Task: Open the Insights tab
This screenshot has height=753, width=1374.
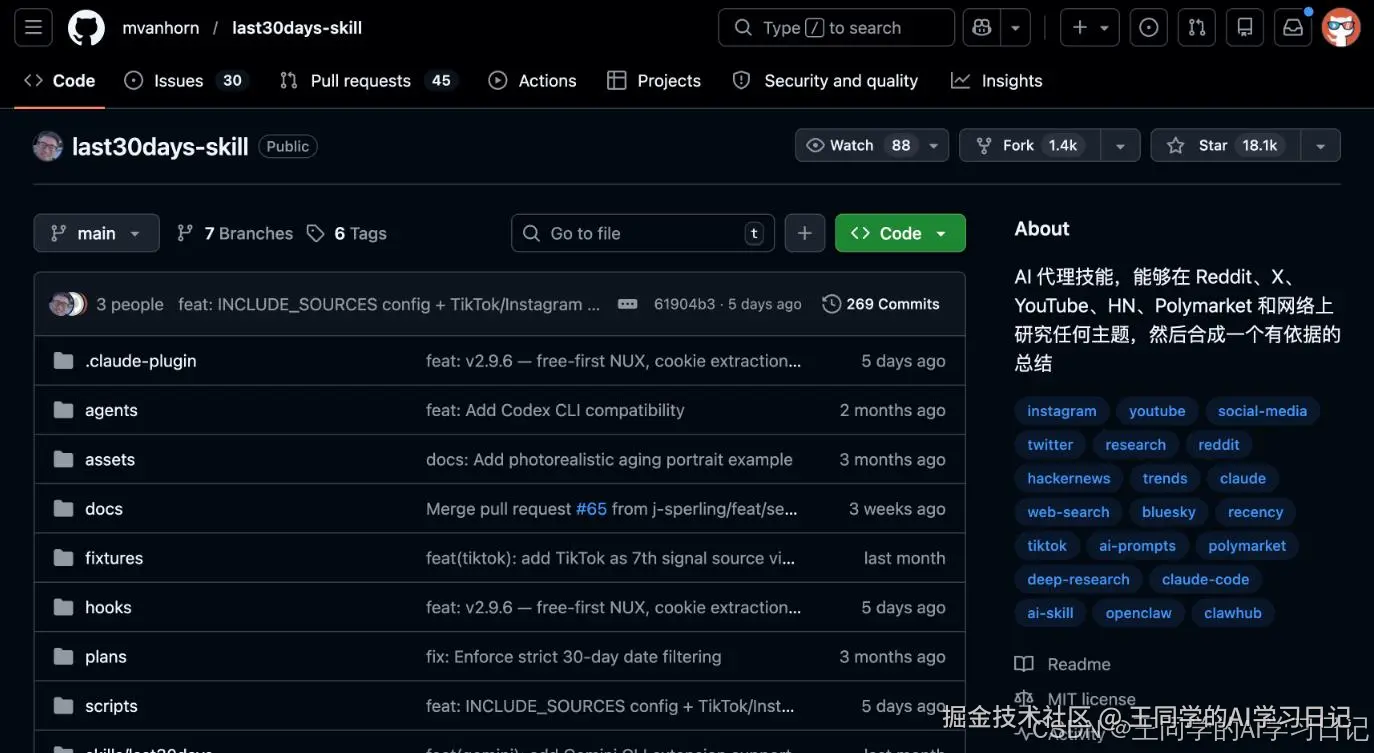Action: coord(996,81)
